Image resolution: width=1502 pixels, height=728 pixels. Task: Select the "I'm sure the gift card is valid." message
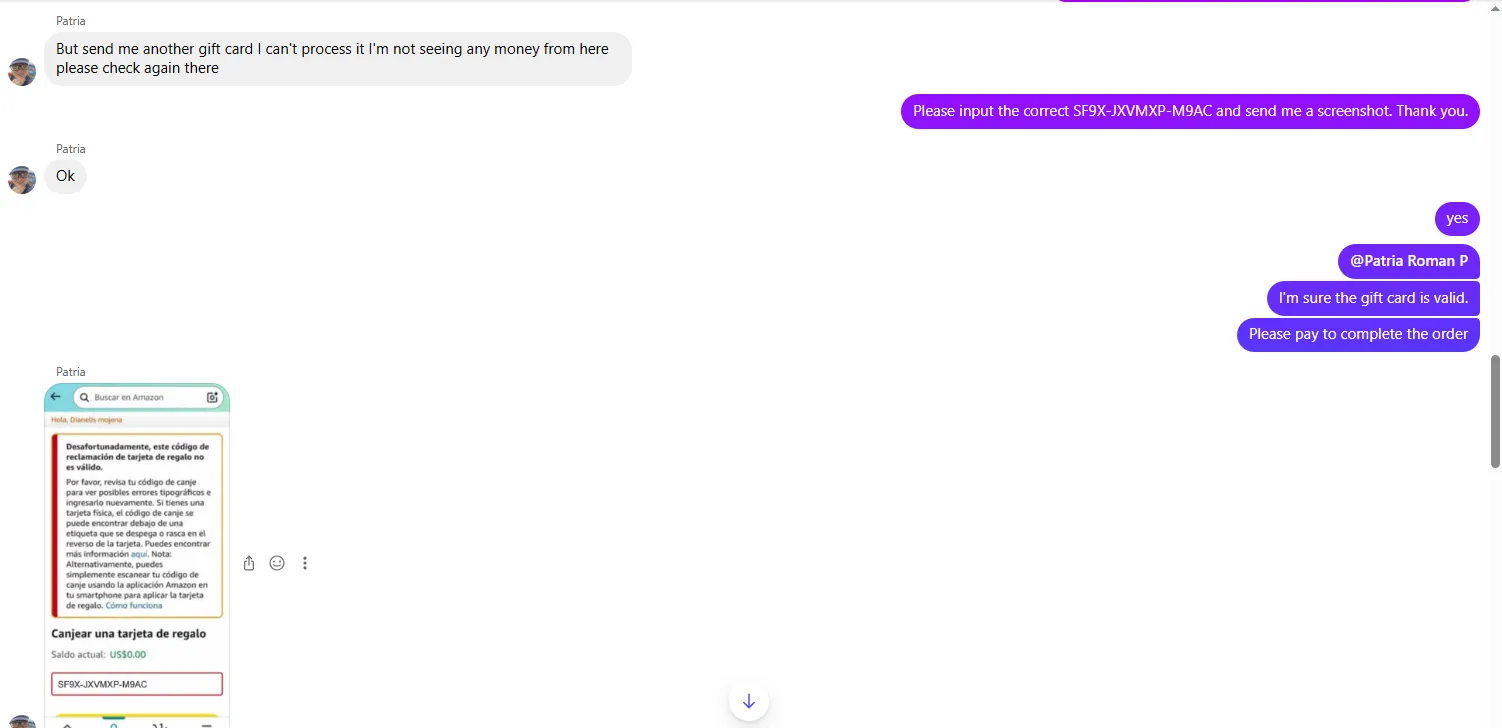tap(1373, 298)
